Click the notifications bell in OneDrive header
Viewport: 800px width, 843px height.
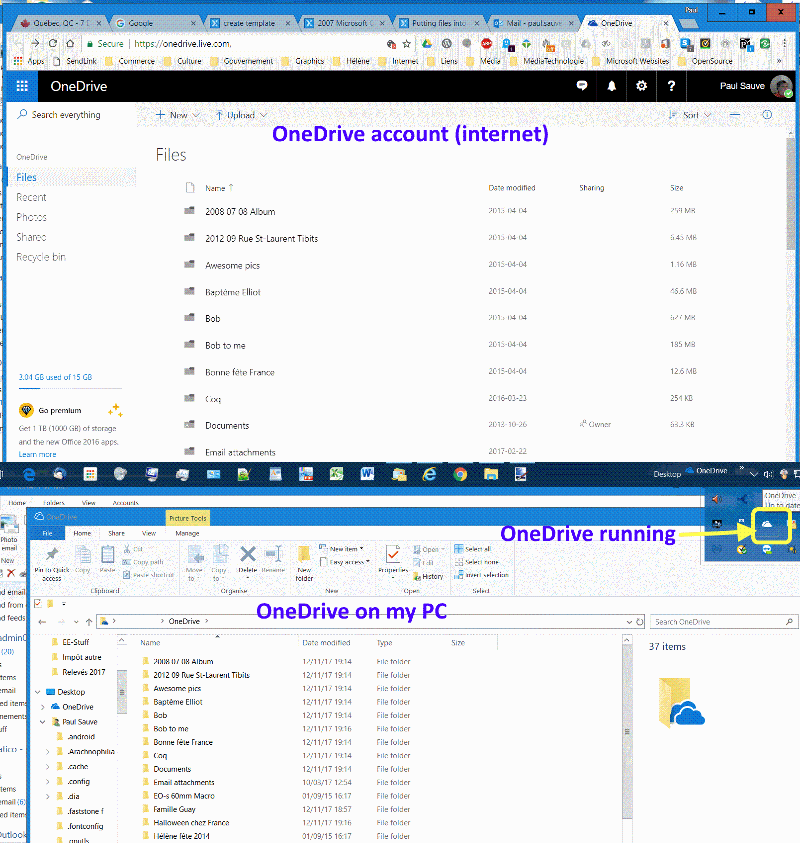click(611, 86)
